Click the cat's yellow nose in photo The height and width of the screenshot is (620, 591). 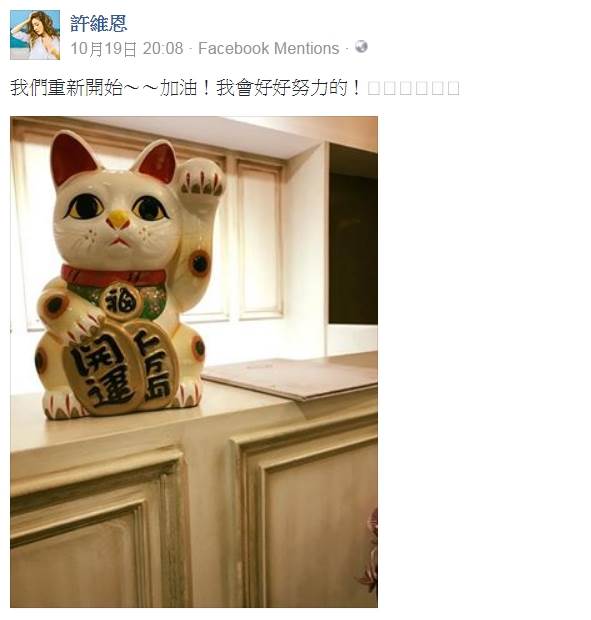pos(118,219)
